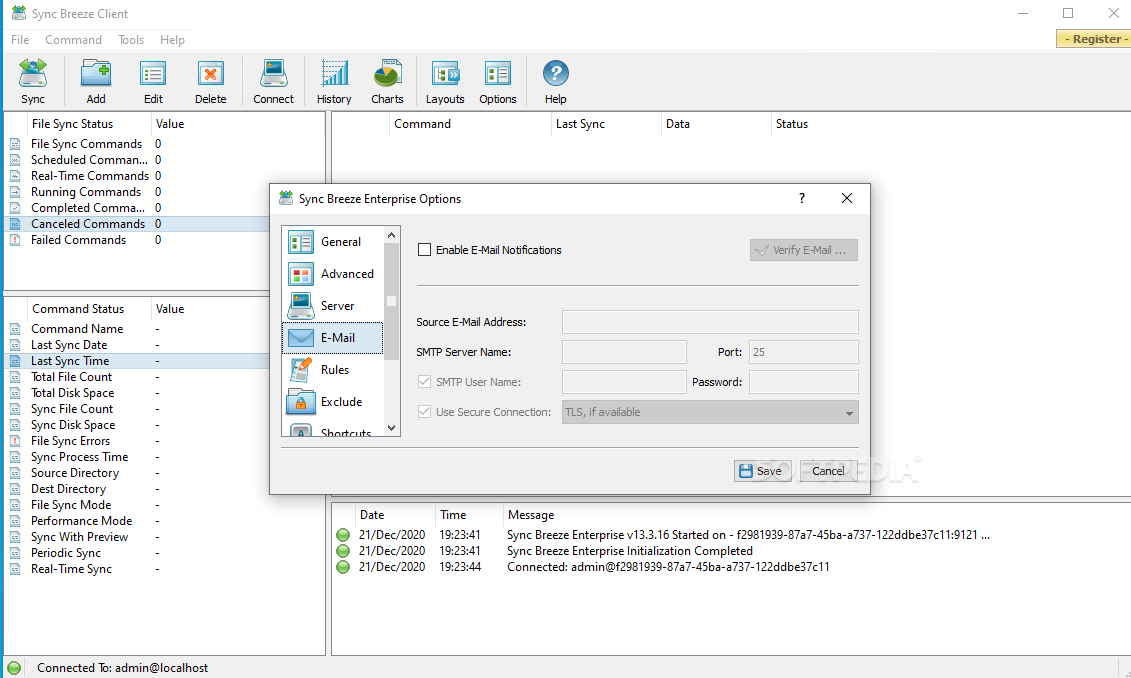Click the Sync toolbar icon
The height and width of the screenshot is (678, 1131).
point(32,74)
